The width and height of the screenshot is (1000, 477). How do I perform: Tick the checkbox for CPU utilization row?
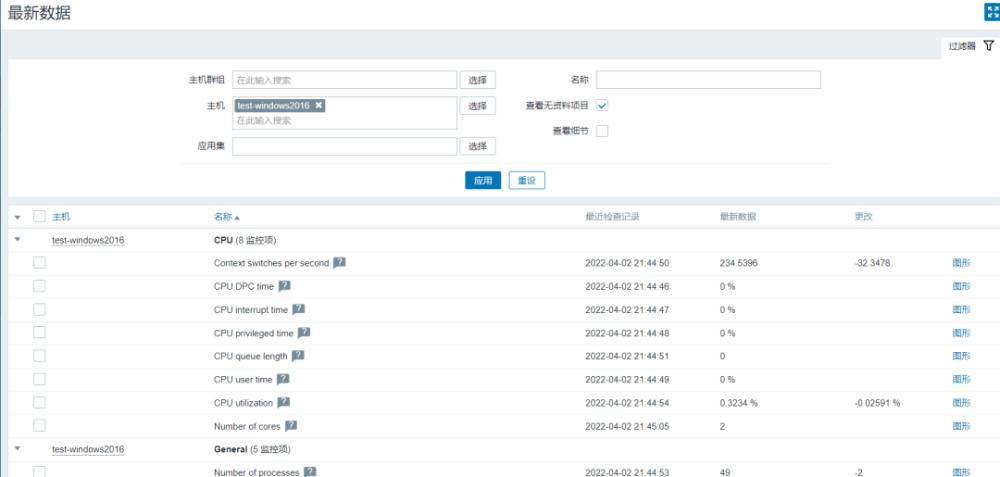[39, 402]
